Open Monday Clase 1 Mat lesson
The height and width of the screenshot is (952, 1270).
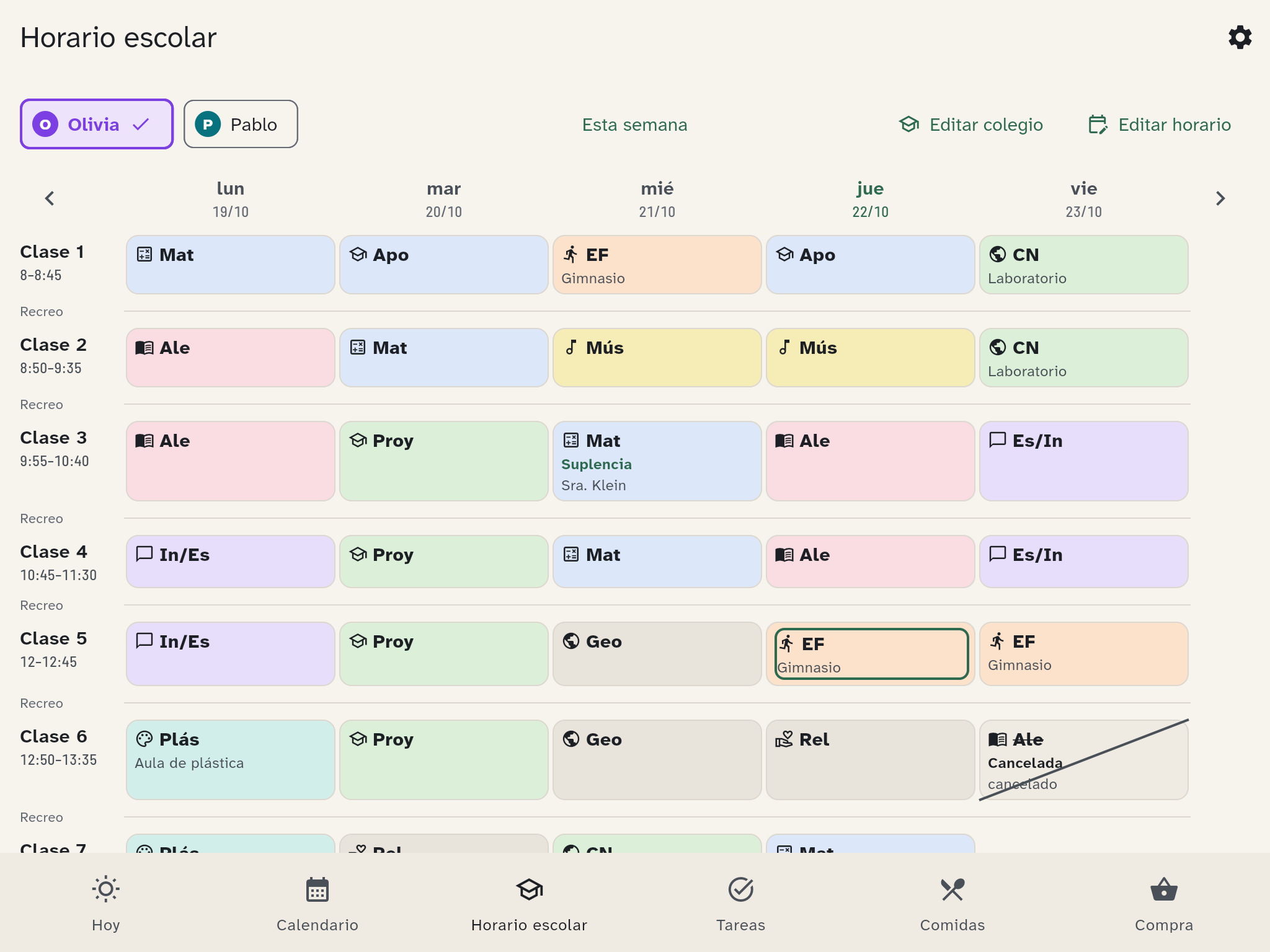(231, 265)
